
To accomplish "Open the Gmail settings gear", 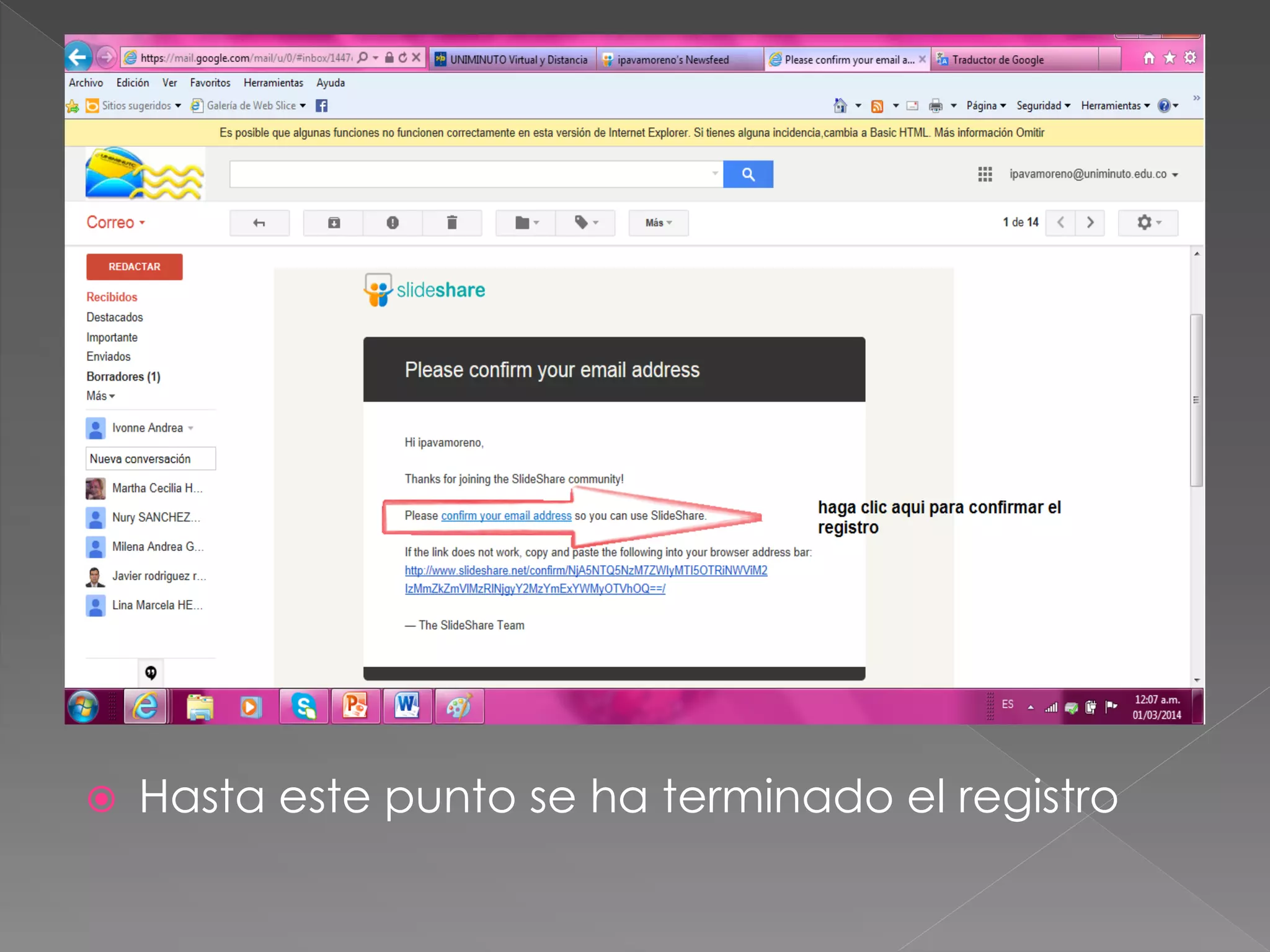I will tap(1148, 223).
